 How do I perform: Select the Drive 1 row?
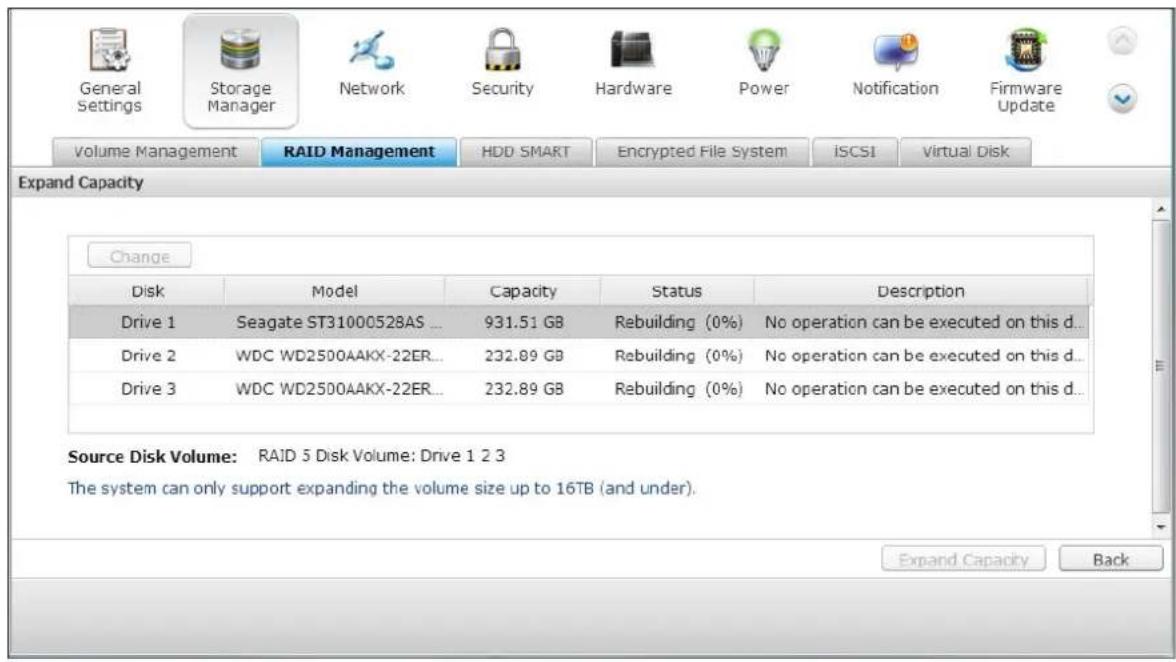click(x=578, y=322)
